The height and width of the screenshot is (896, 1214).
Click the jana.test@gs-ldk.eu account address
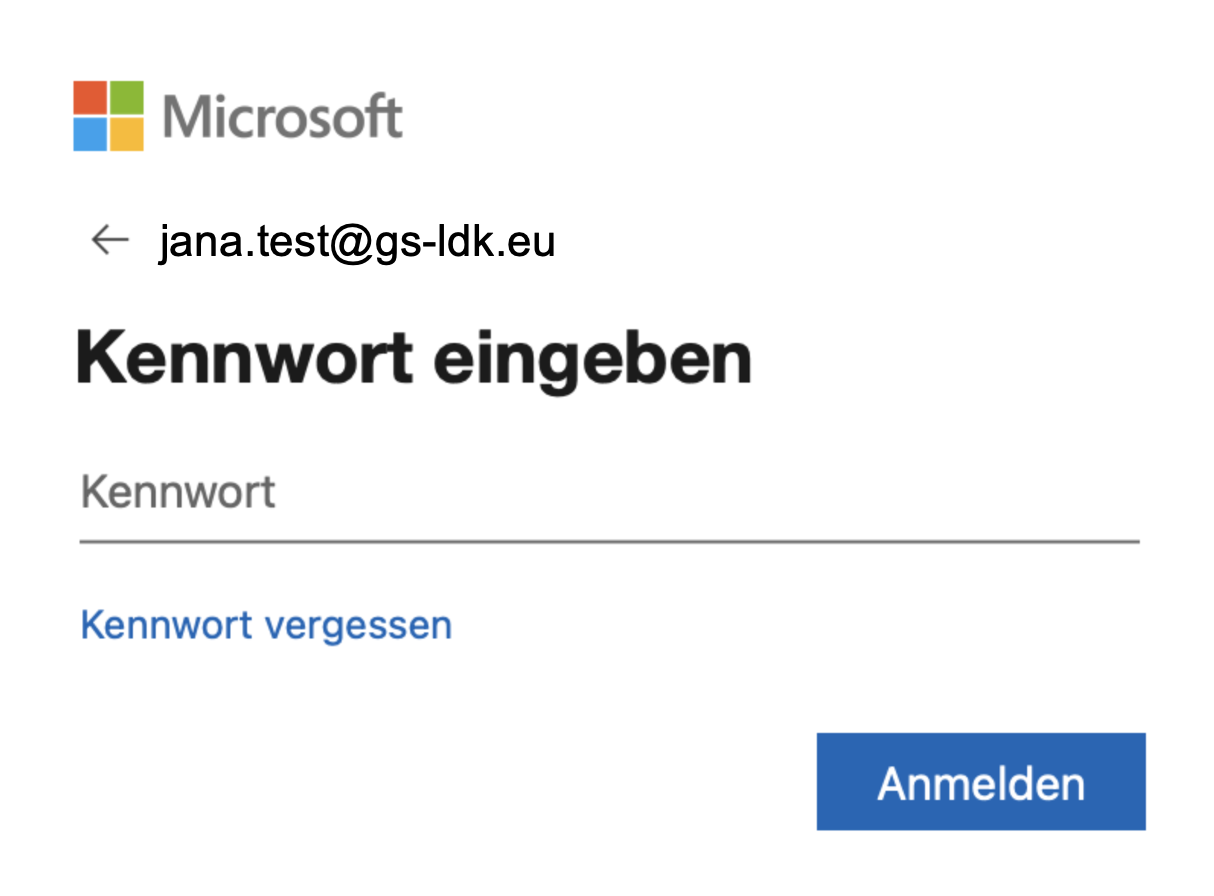coord(357,241)
